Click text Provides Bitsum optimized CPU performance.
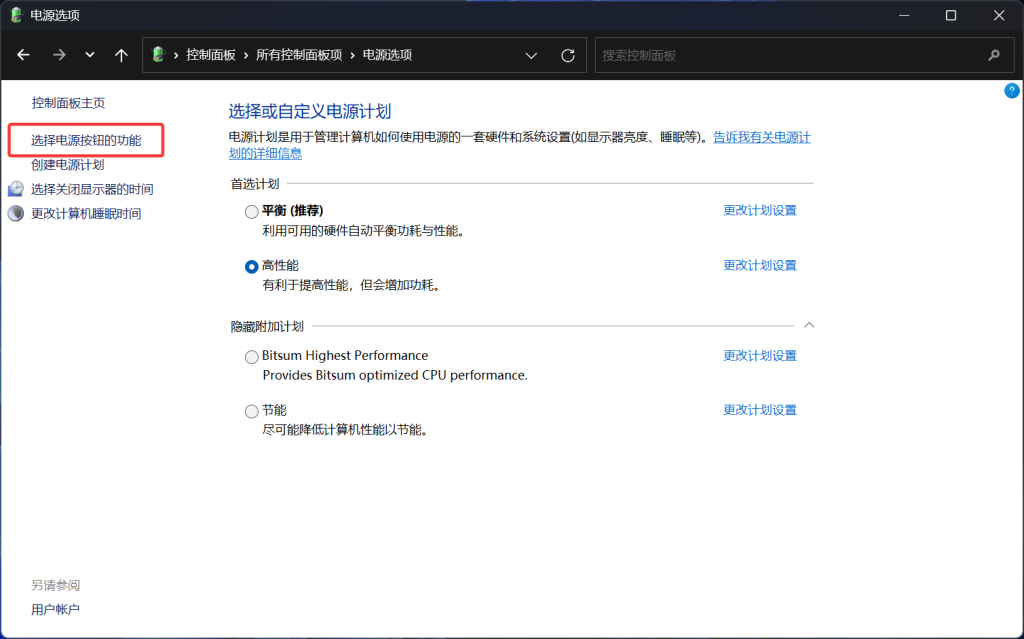 tap(394, 375)
